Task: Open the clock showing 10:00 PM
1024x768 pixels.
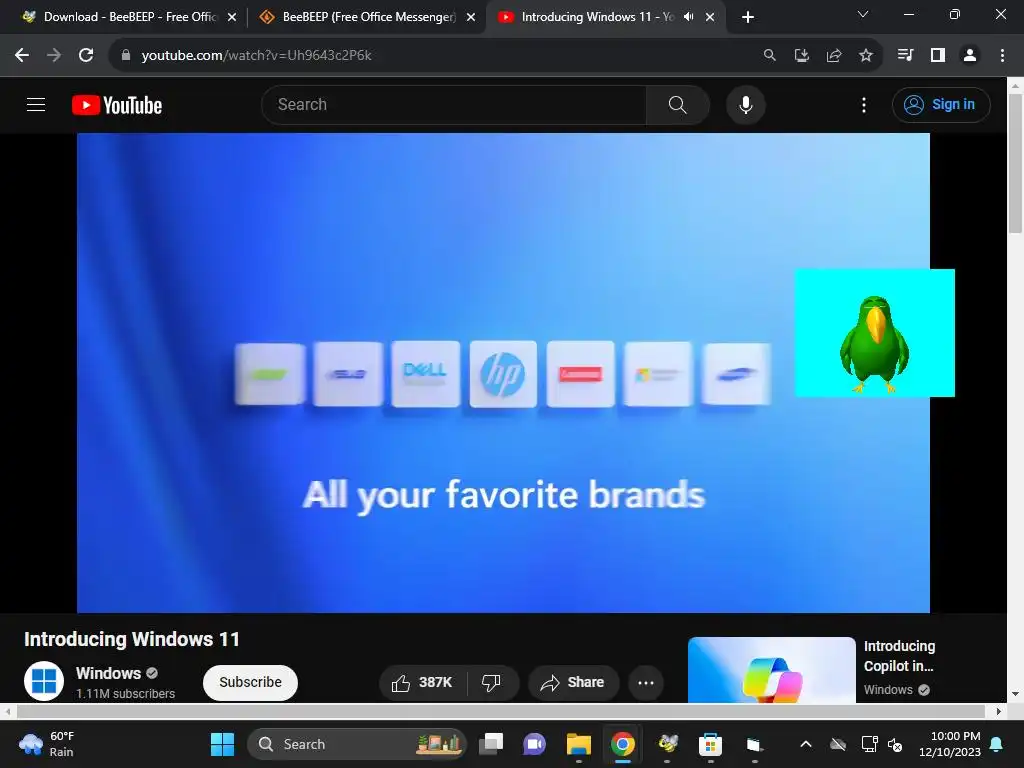Action: click(x=950, y=744)
